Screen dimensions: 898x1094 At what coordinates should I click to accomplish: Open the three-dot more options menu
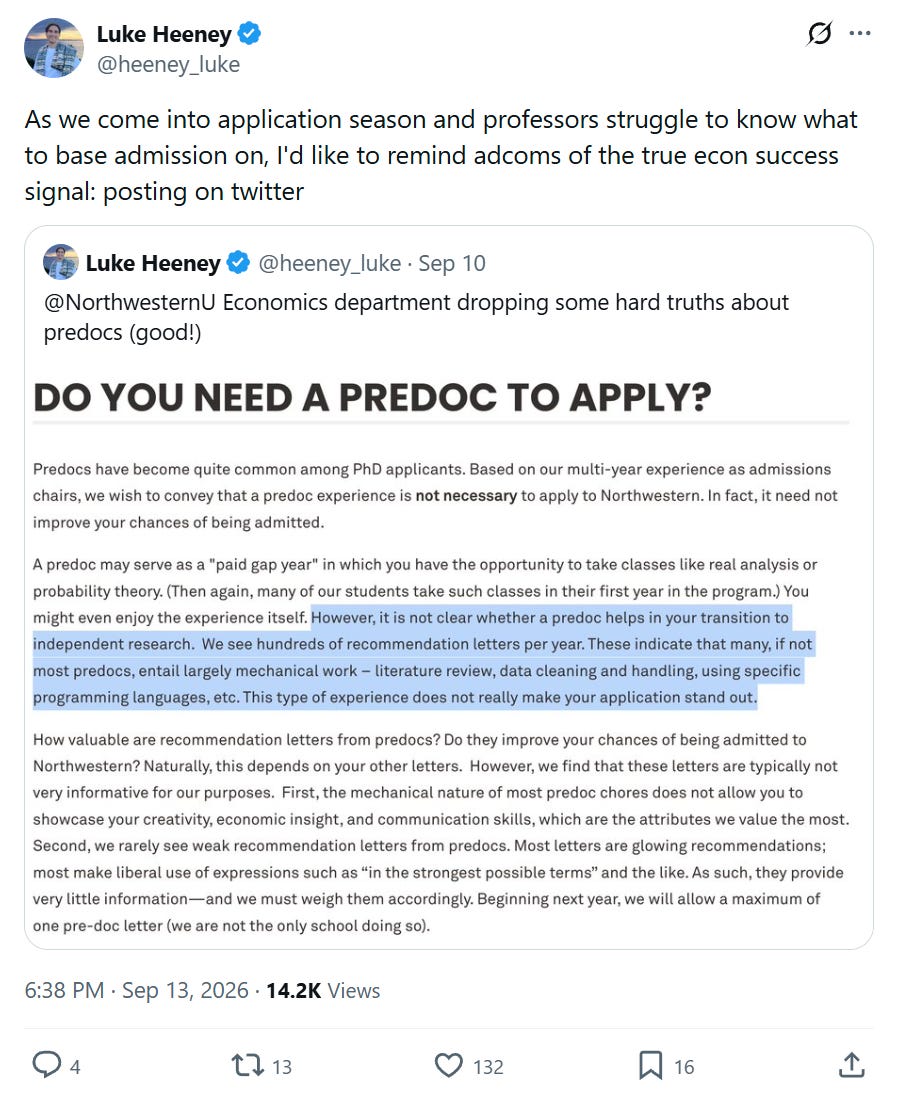860,33
